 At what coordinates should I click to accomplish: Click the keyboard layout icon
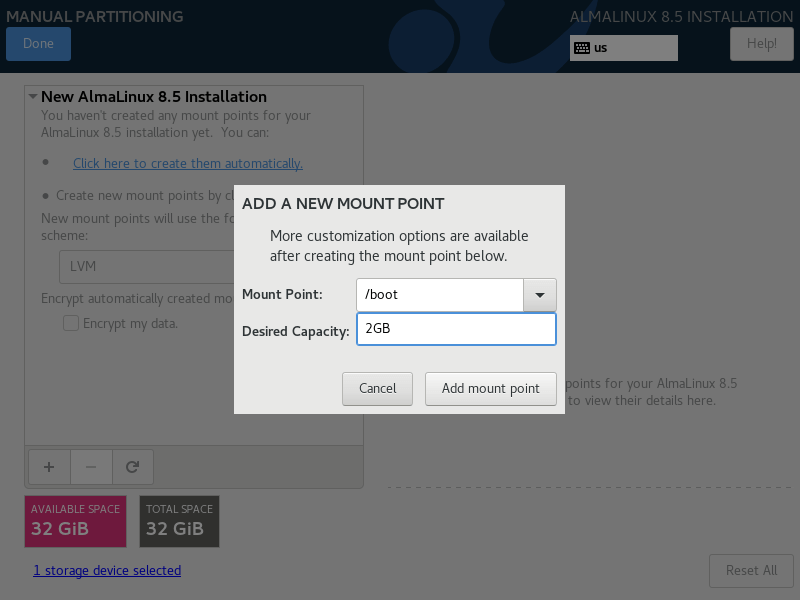pos(581,48)
